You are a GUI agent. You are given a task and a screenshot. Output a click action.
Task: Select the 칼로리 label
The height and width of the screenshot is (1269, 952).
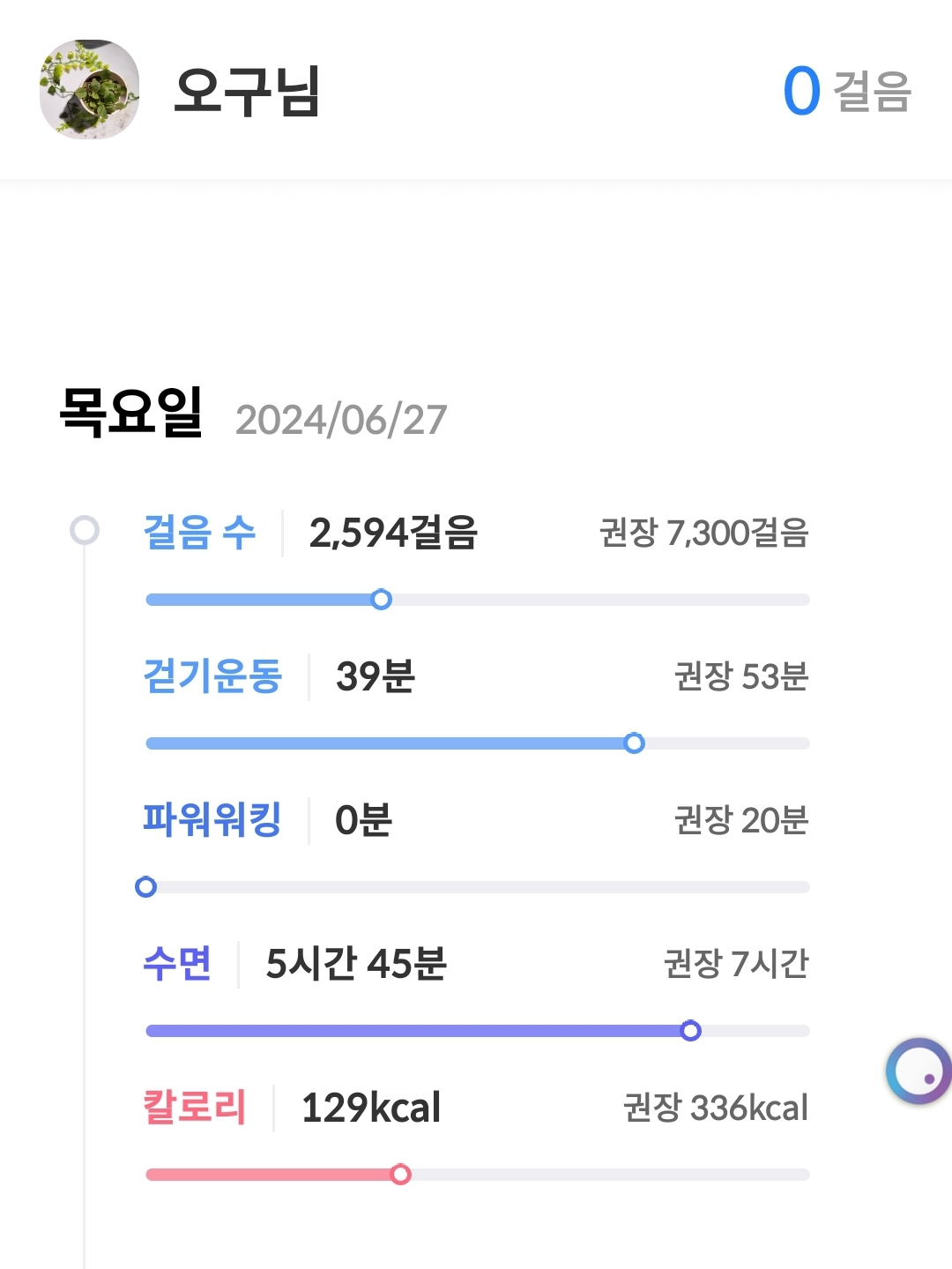(x=194, y=1108)
